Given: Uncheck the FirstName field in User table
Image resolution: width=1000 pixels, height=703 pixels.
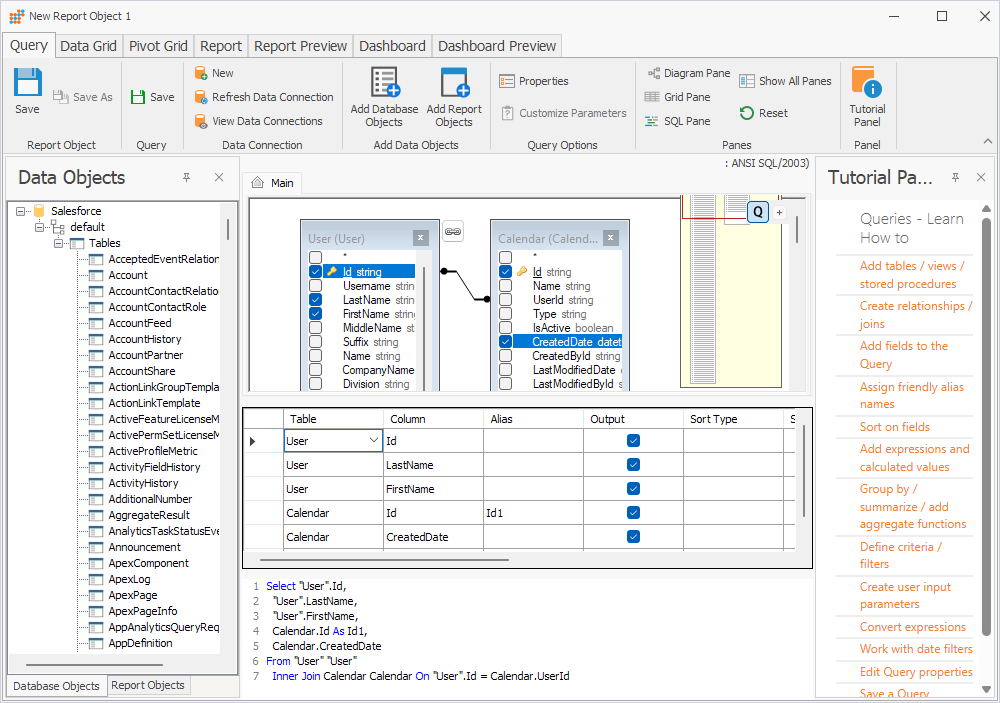Looking at the screenshot, I should click(316, 313).
